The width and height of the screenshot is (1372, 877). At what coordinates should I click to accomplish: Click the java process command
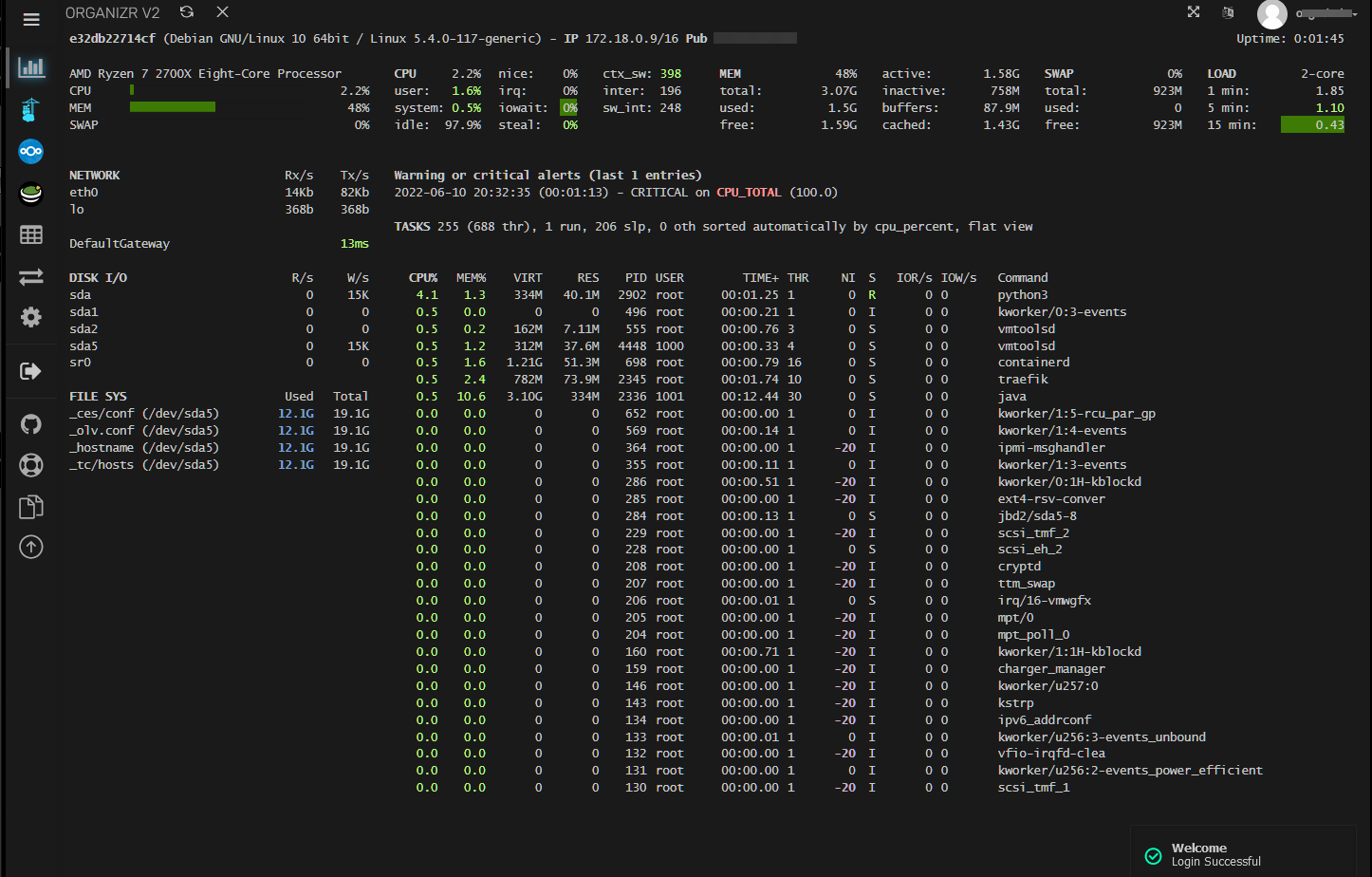coord(1011,397)
